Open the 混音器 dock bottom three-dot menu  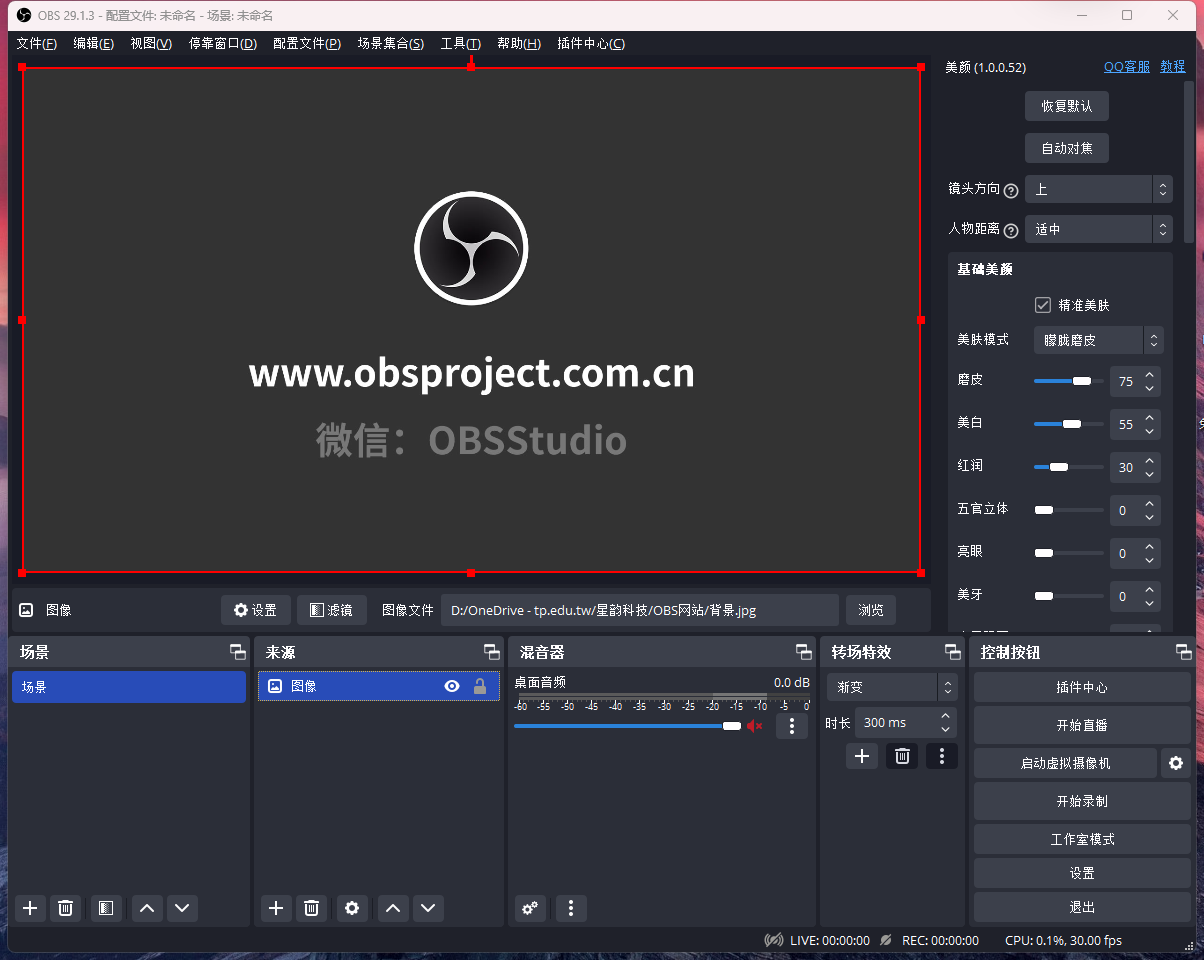click(571, 908)
